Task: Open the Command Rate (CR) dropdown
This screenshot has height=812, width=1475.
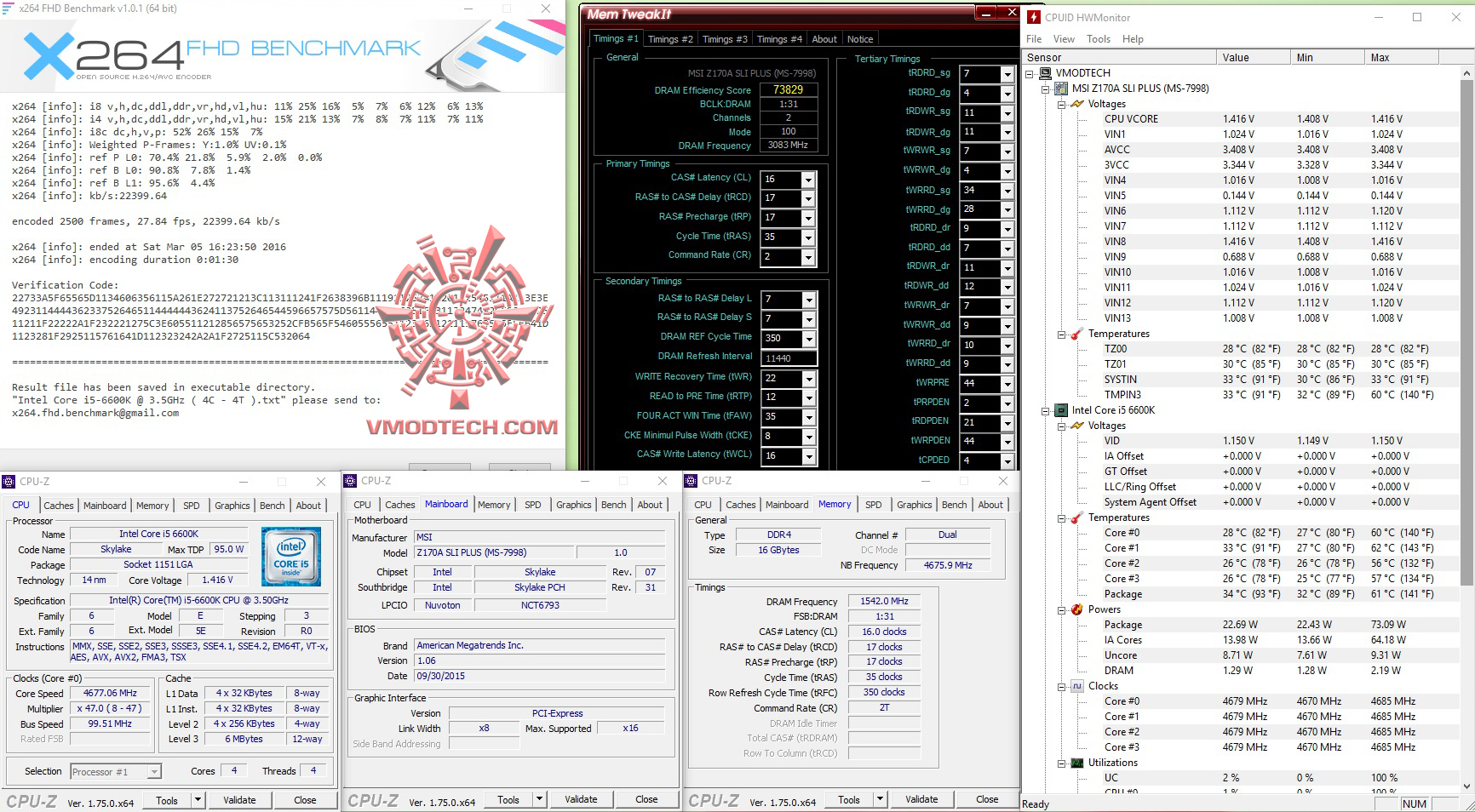Action: click(808, 257)
